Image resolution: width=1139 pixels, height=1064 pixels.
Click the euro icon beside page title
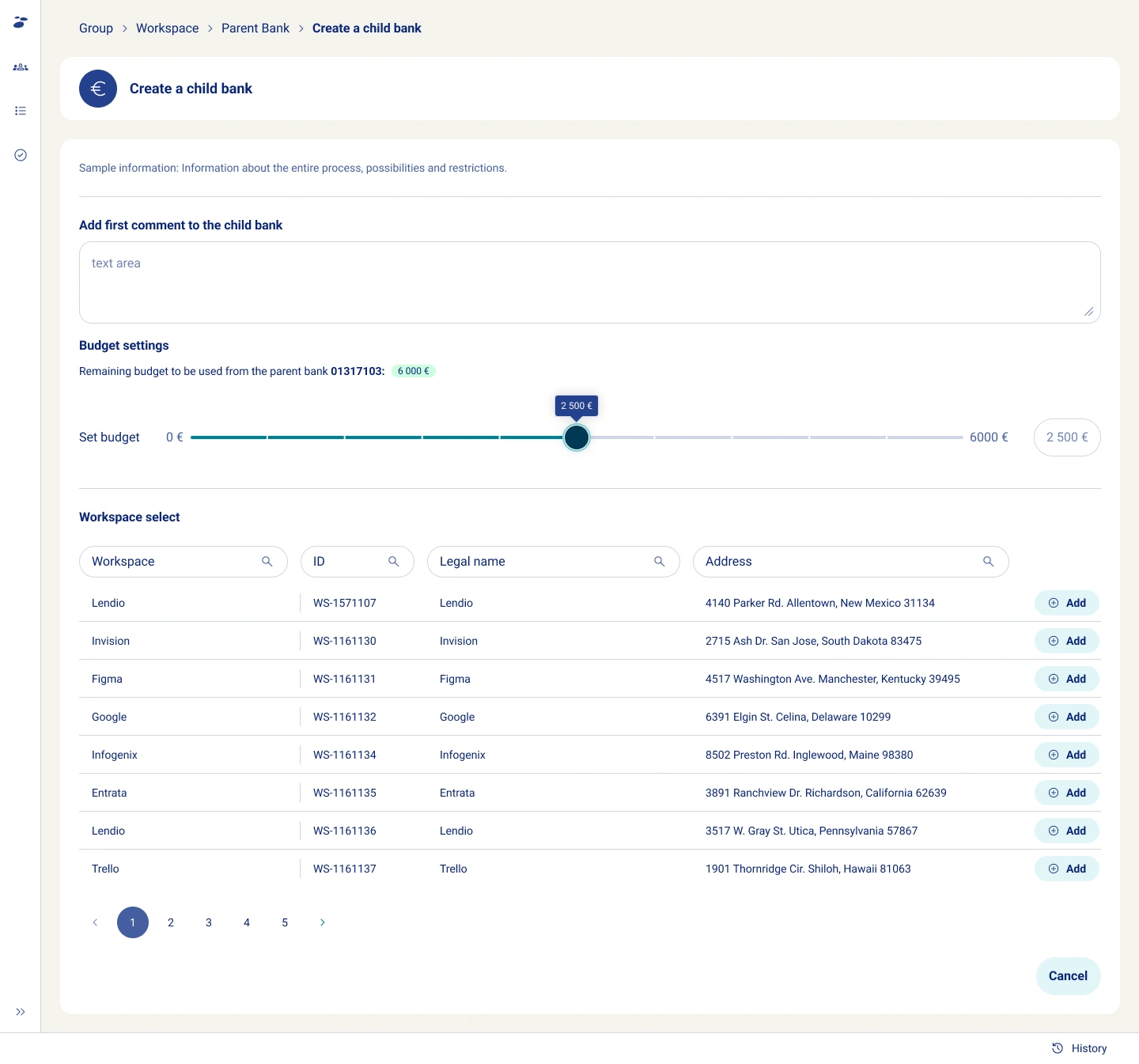[98, 89]
